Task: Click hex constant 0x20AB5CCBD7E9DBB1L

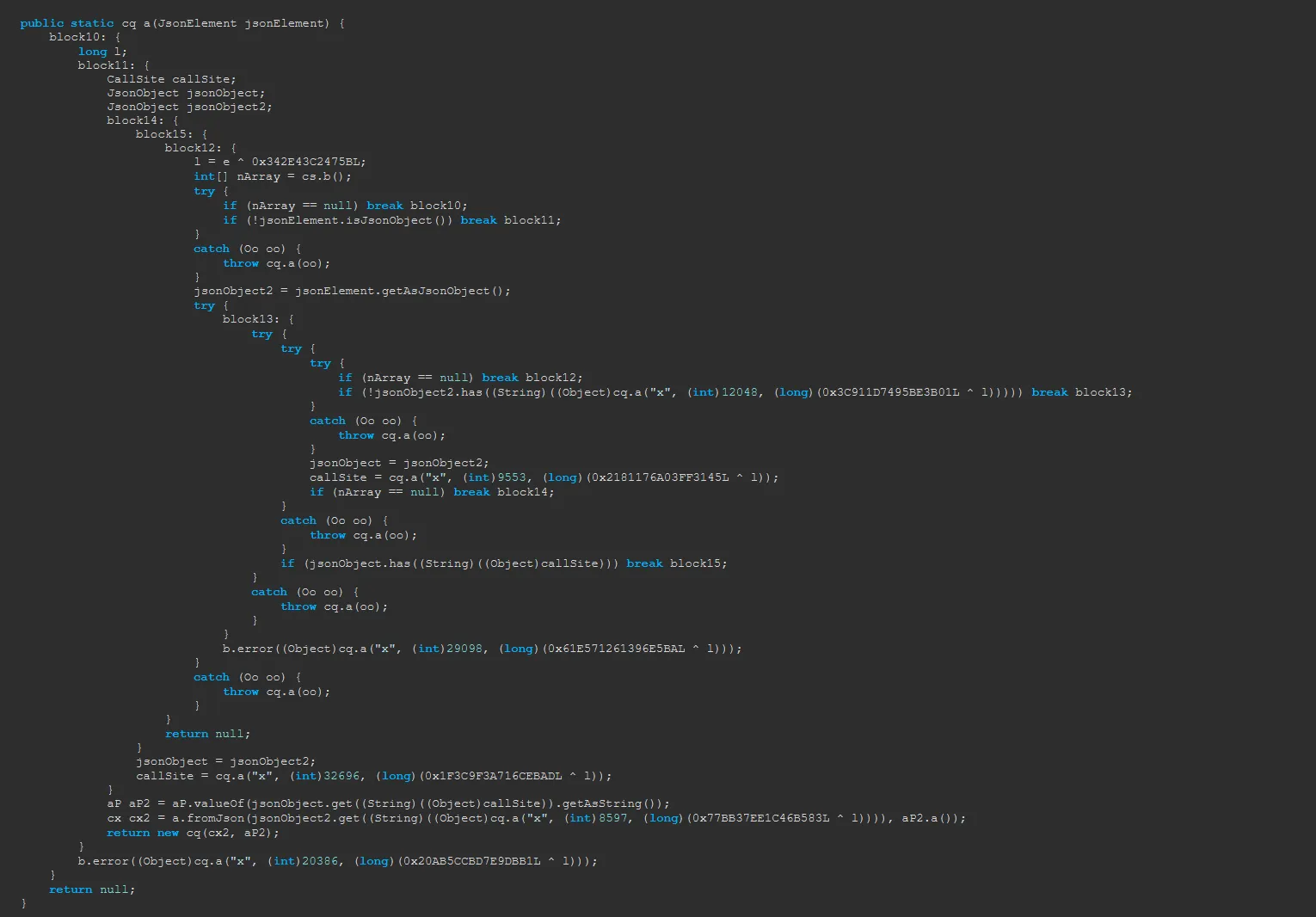Action: (x=471, y=861)
